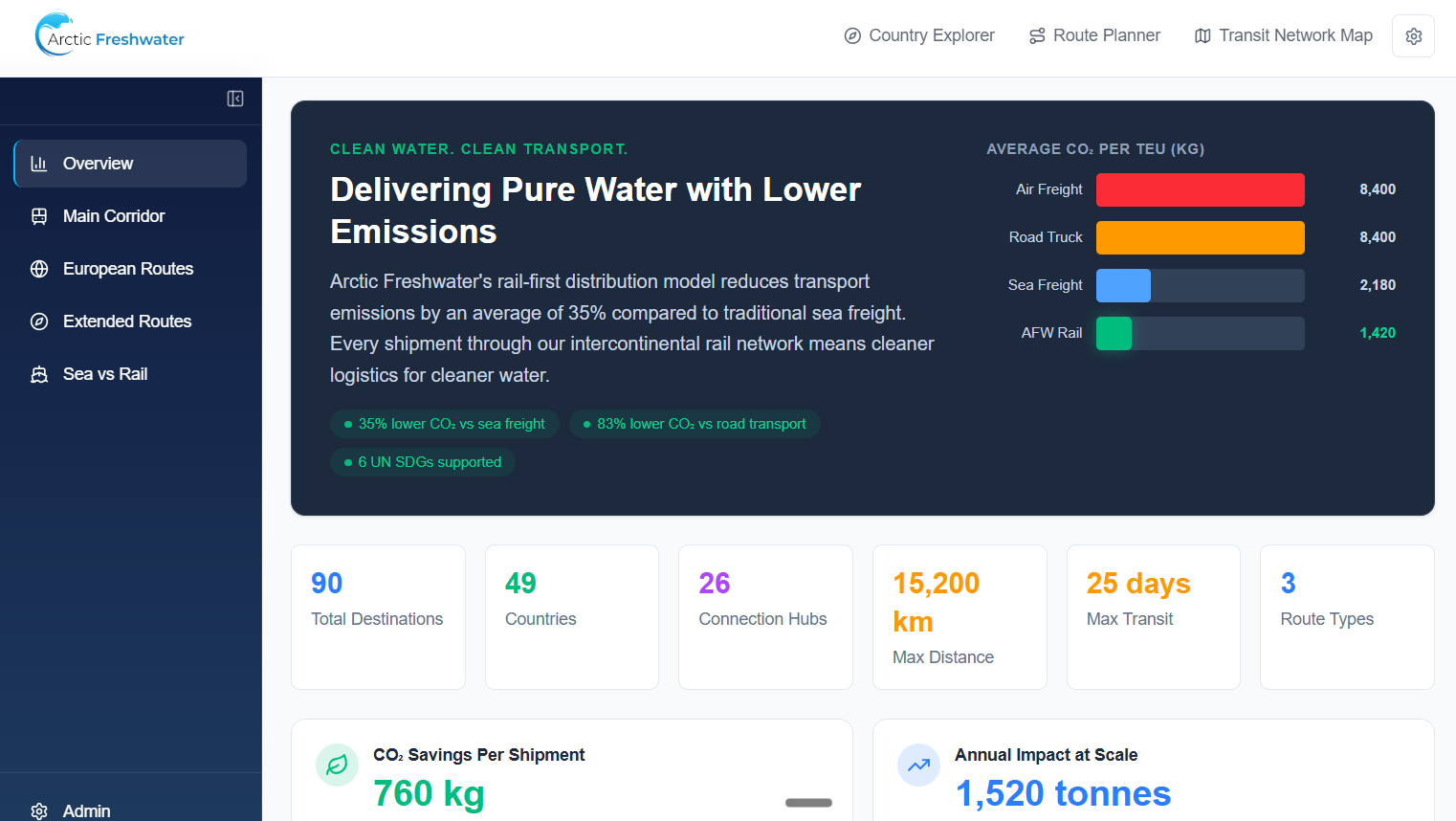Select the Sea vs Rail ship icon

point(38,373)
